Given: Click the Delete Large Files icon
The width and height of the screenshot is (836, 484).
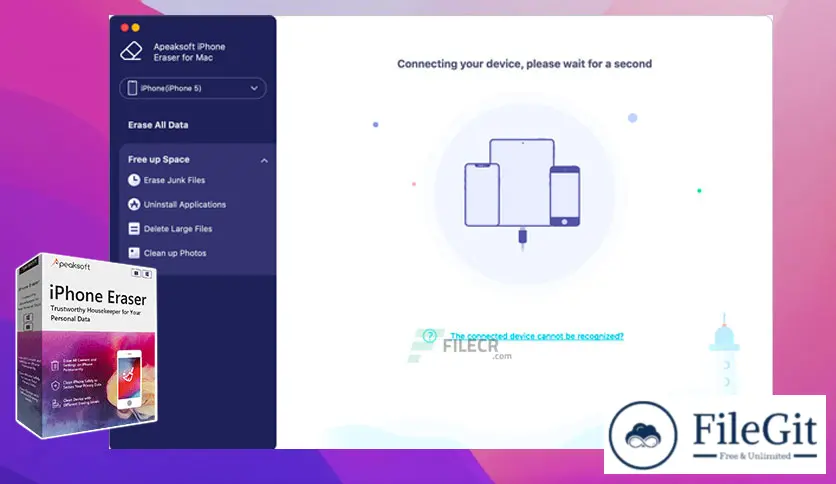Looking at the screenshot, I should click(x=134, y=229).
